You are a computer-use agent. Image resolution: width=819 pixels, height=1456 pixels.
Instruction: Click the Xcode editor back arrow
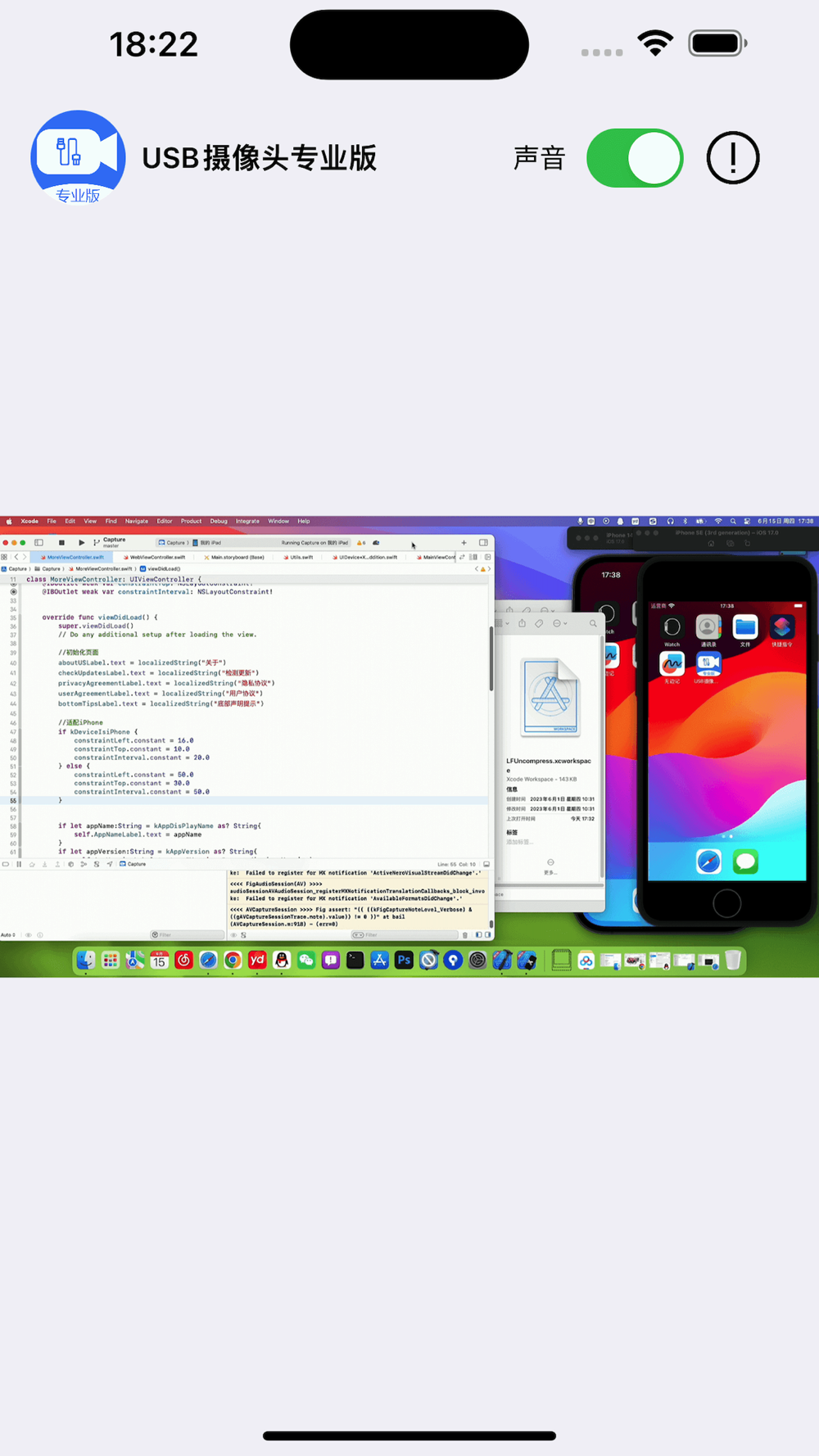tap(16, 557)
